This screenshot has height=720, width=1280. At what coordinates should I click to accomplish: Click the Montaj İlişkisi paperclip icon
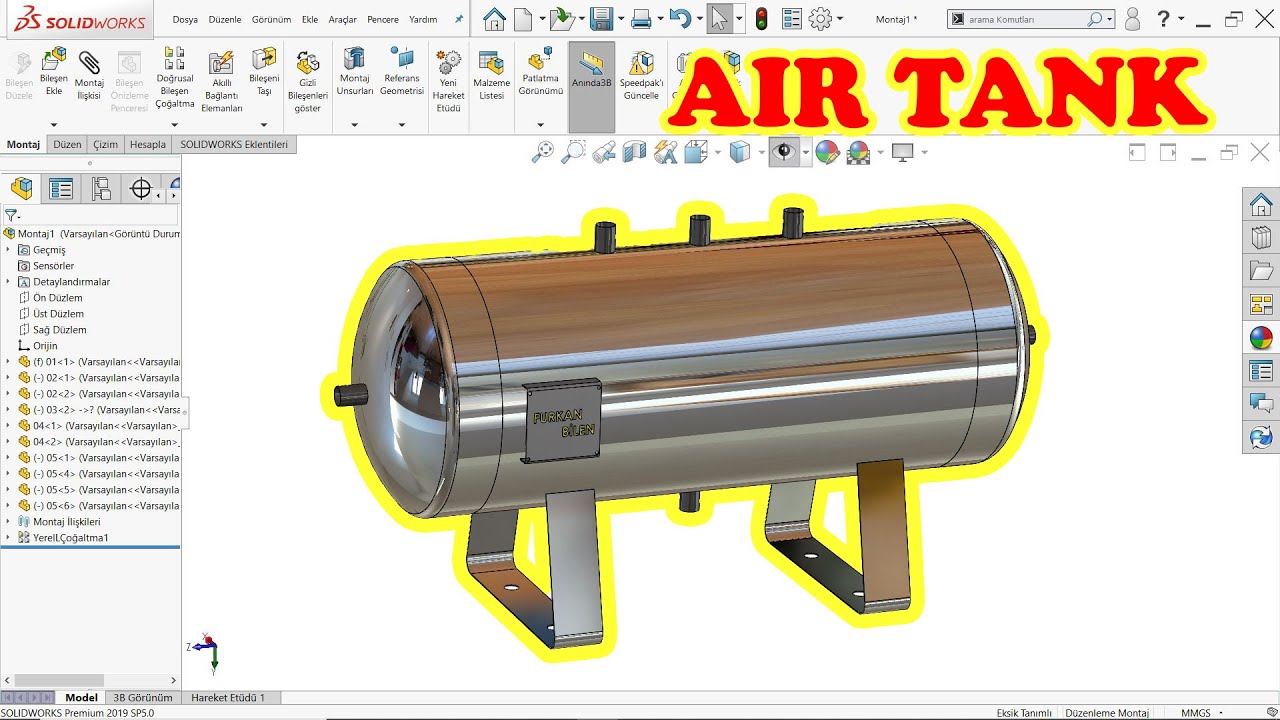tap(89, 61)
